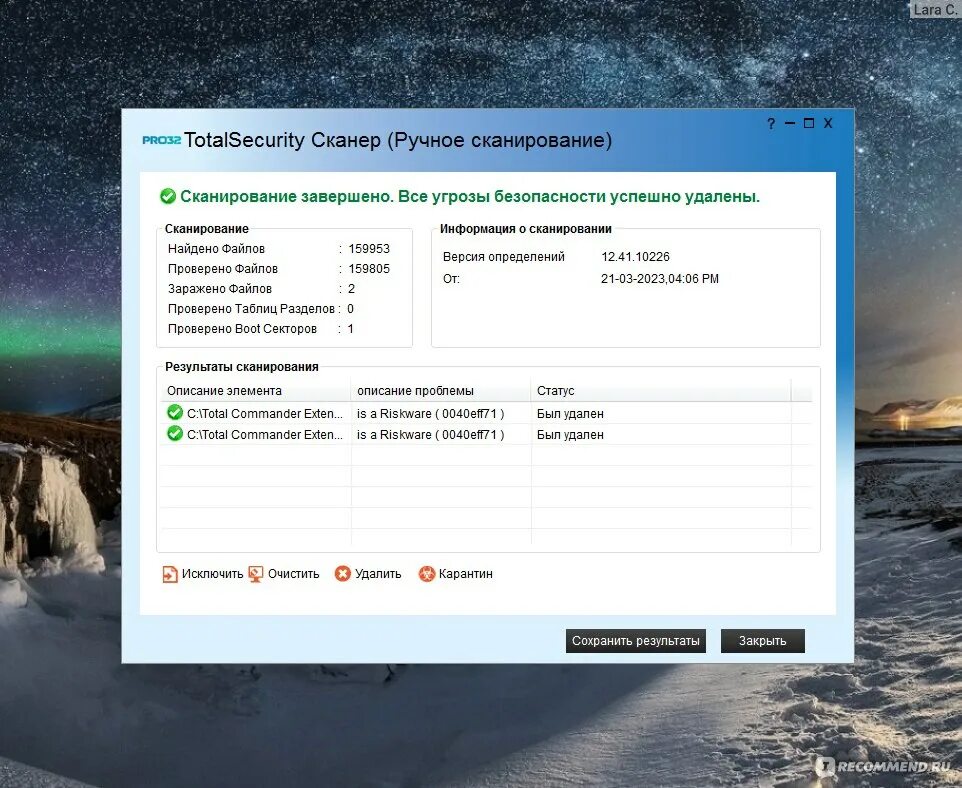Click the red Delete (Удалить) icon
This screenshot has width=962, height=788.
(x=342, y=573)
